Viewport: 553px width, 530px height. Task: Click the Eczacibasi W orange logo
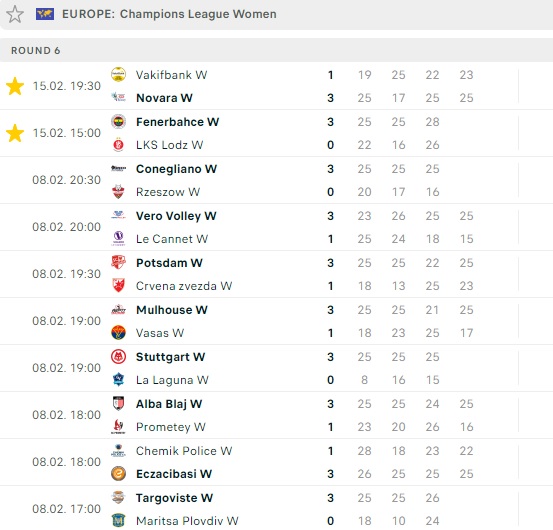[118, 474]
